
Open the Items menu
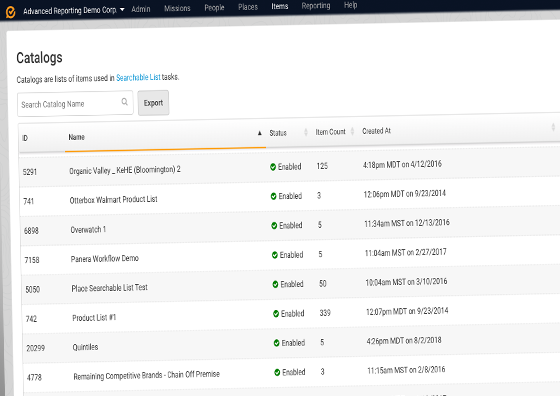click(280, 6)
